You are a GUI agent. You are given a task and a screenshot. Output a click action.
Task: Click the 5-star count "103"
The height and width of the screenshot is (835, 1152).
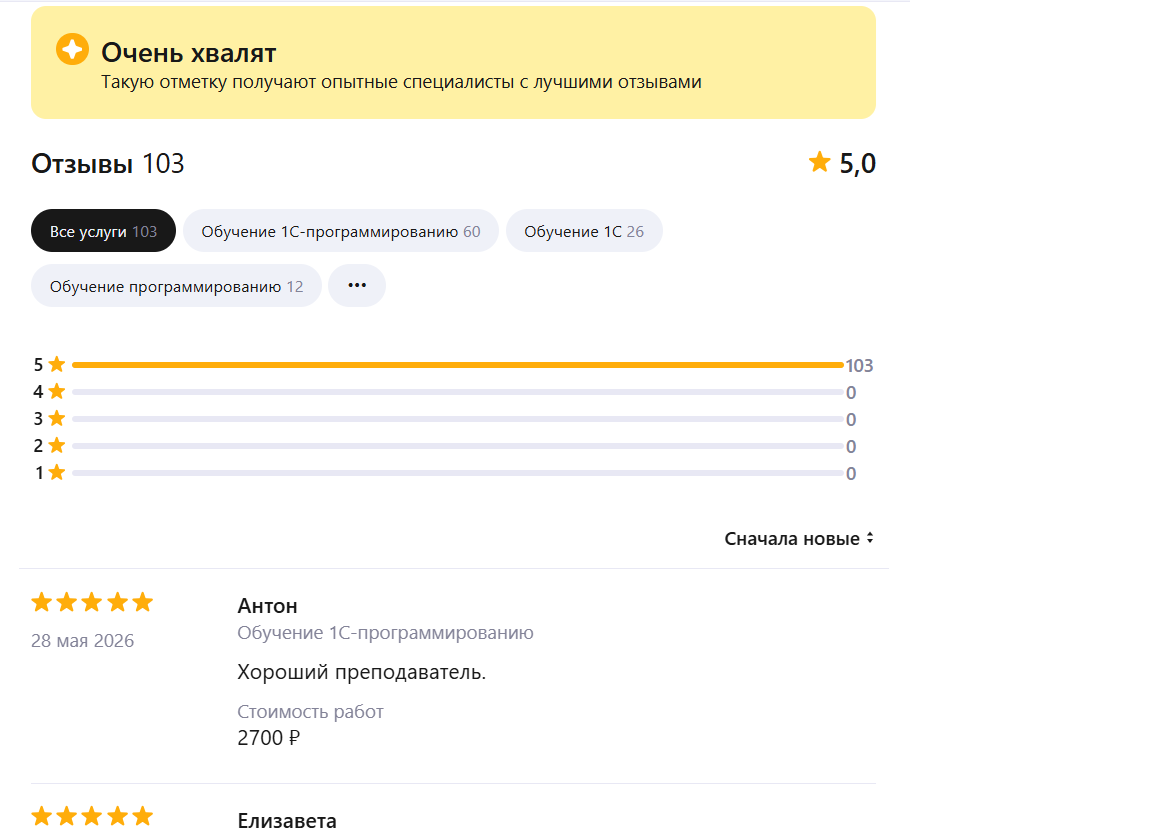click(x=860, y=366)
